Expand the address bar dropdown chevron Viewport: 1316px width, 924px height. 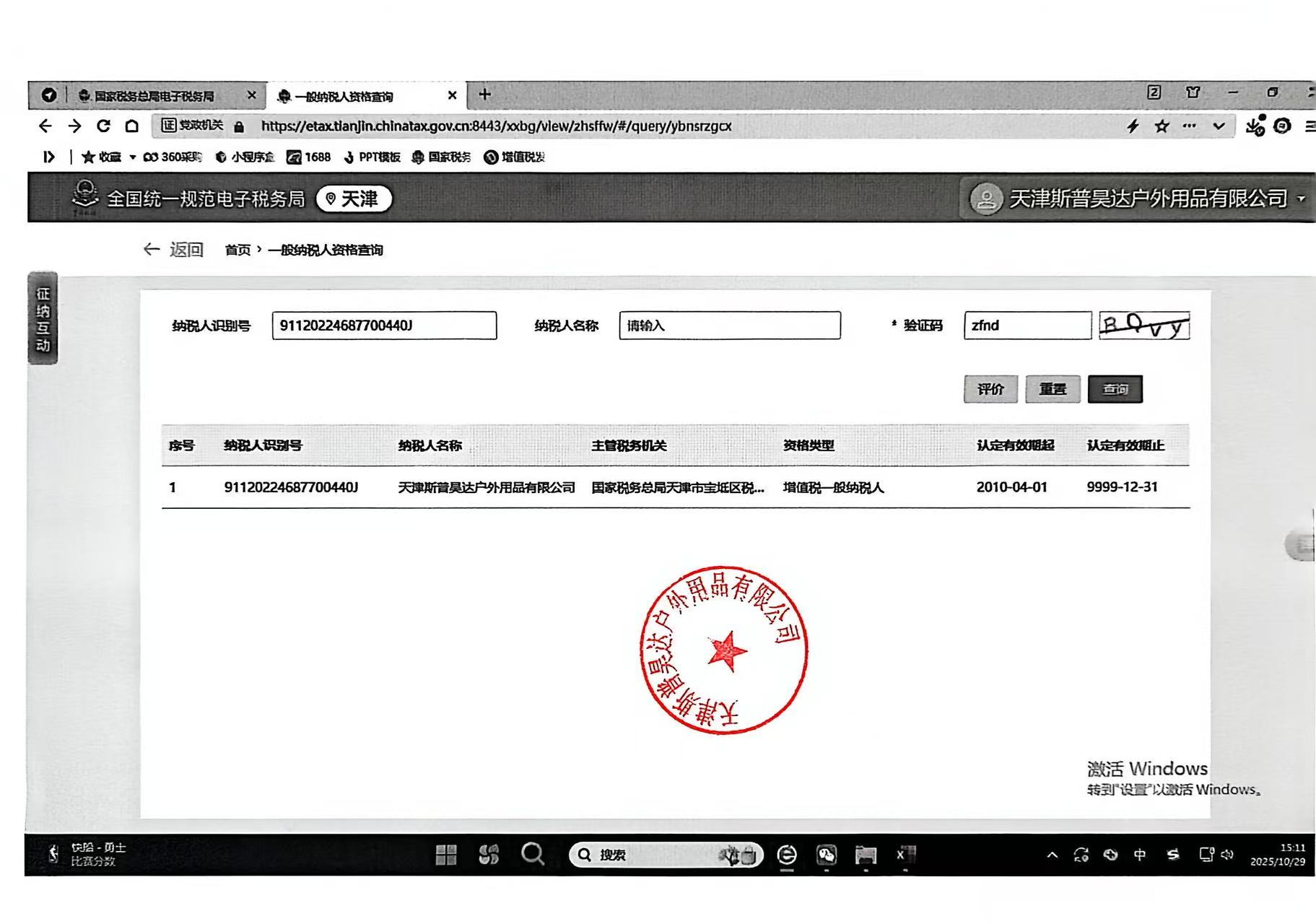1219,126
